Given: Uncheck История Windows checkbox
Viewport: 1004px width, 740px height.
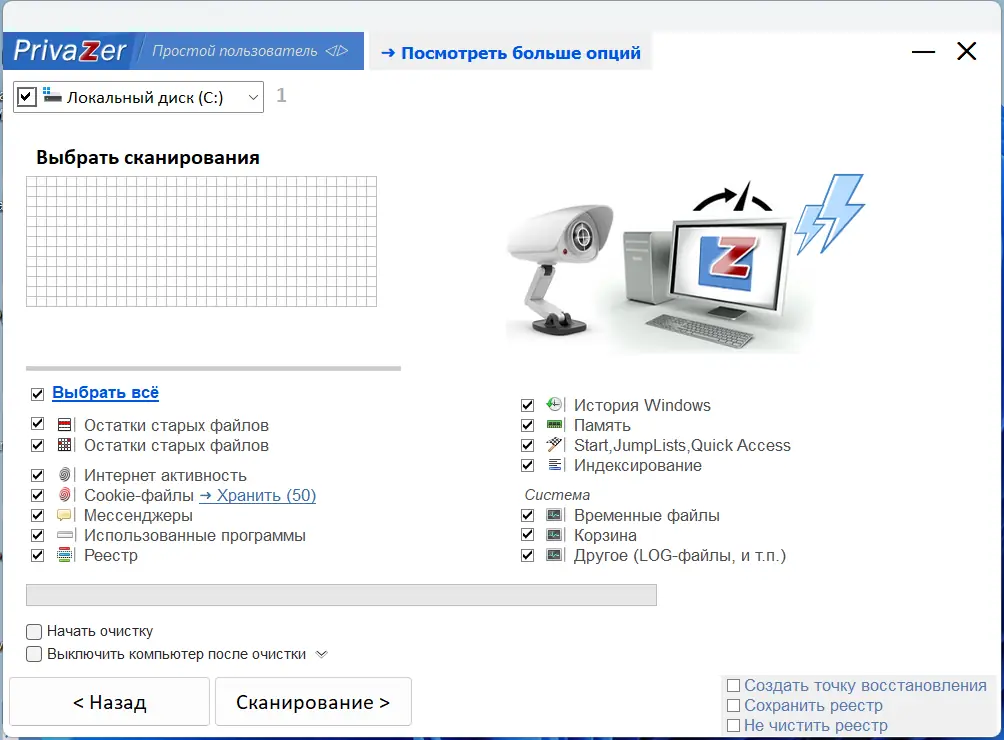Looking at the screenshot, I should click(527, 405).
